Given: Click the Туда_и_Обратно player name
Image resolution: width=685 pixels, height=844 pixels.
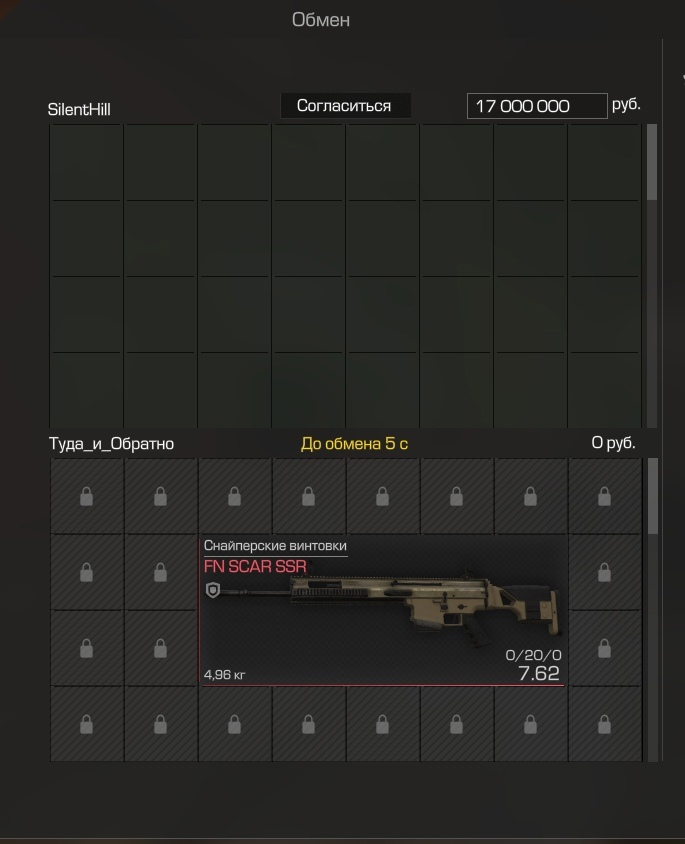Looking at the screenshot, I should click(x=111, y=444).
